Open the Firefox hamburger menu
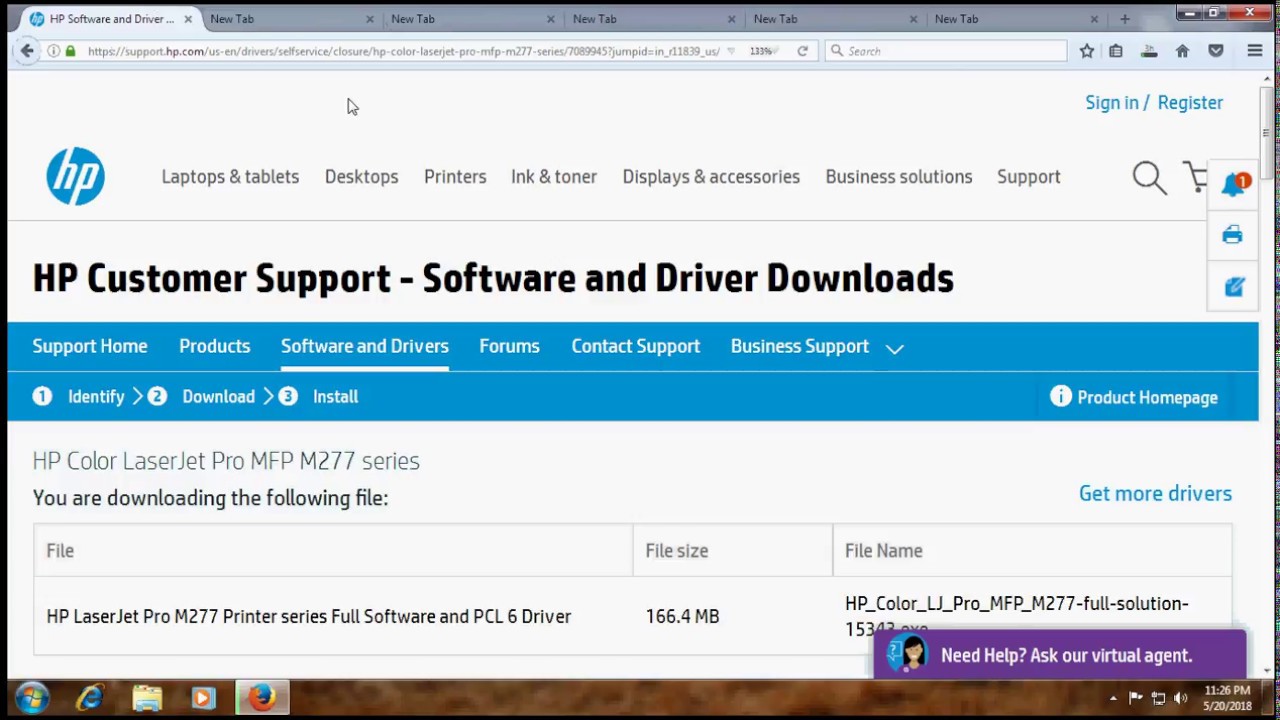Image resolution: width=1280 pixels, height=720 pixels. 1255,51
